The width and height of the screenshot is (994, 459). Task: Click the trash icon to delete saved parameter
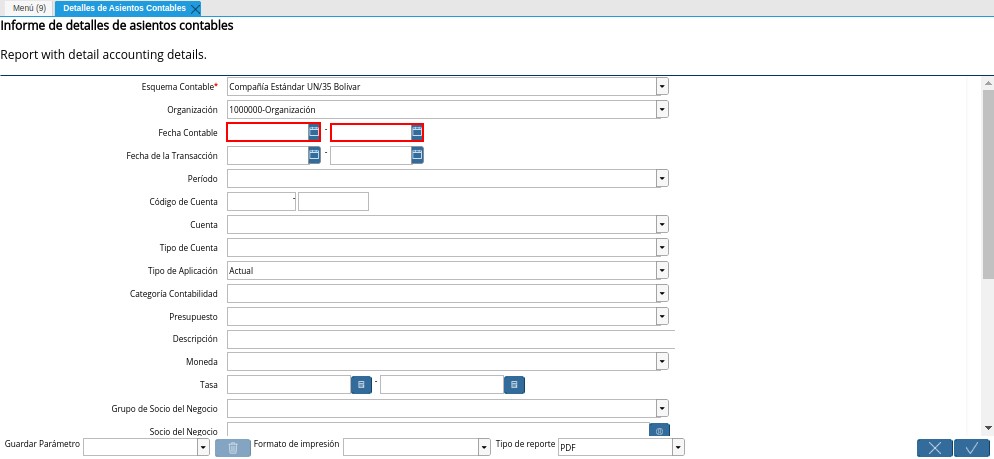pos(233,448)
